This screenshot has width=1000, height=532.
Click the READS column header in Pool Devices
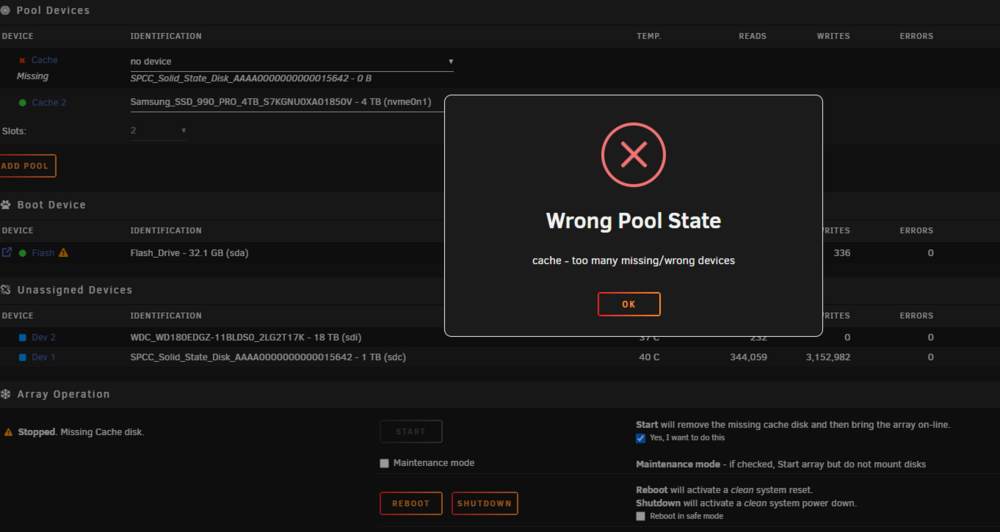pyautogui.click(x=753, y=36)
